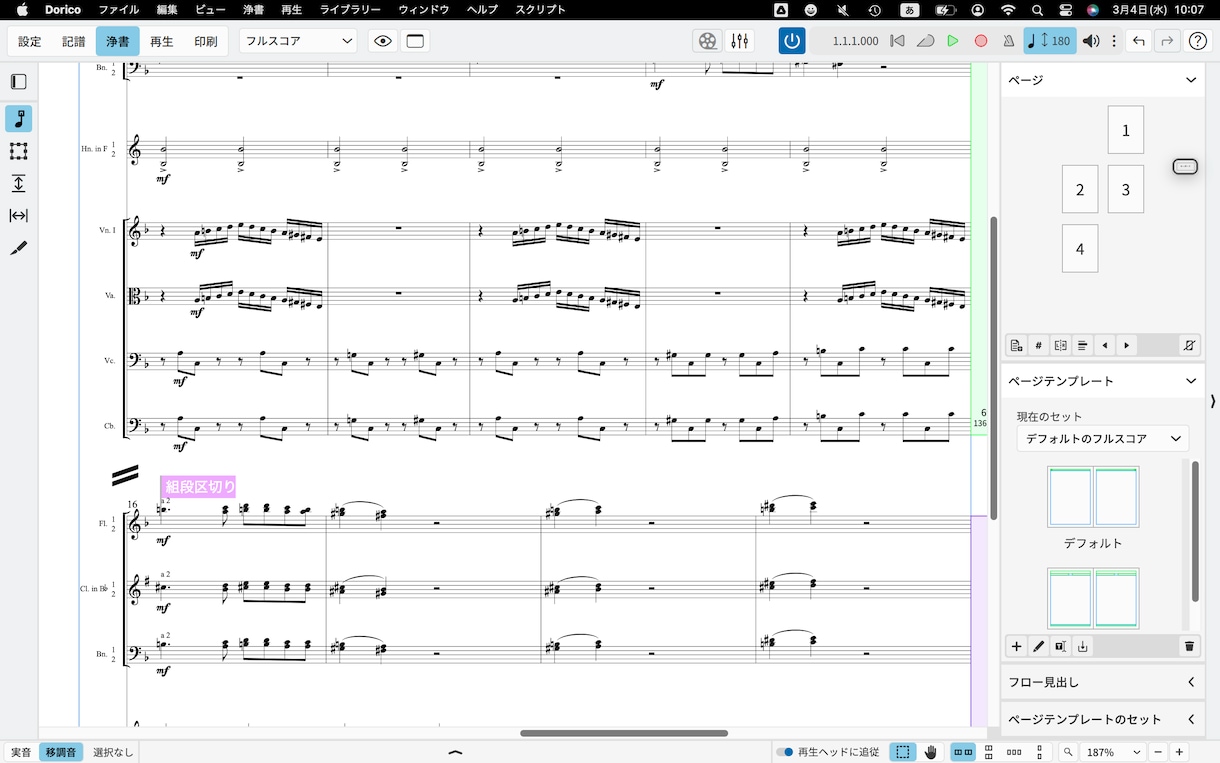Click the Insert Pages icon
This screenshot has height=763, width=1220.
[x=1016, y=346]
